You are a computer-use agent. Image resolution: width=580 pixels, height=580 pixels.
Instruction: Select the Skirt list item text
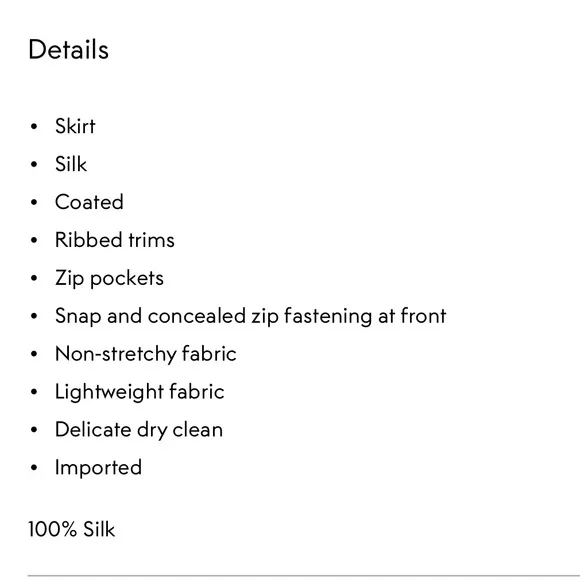click(x=75, y=126)
